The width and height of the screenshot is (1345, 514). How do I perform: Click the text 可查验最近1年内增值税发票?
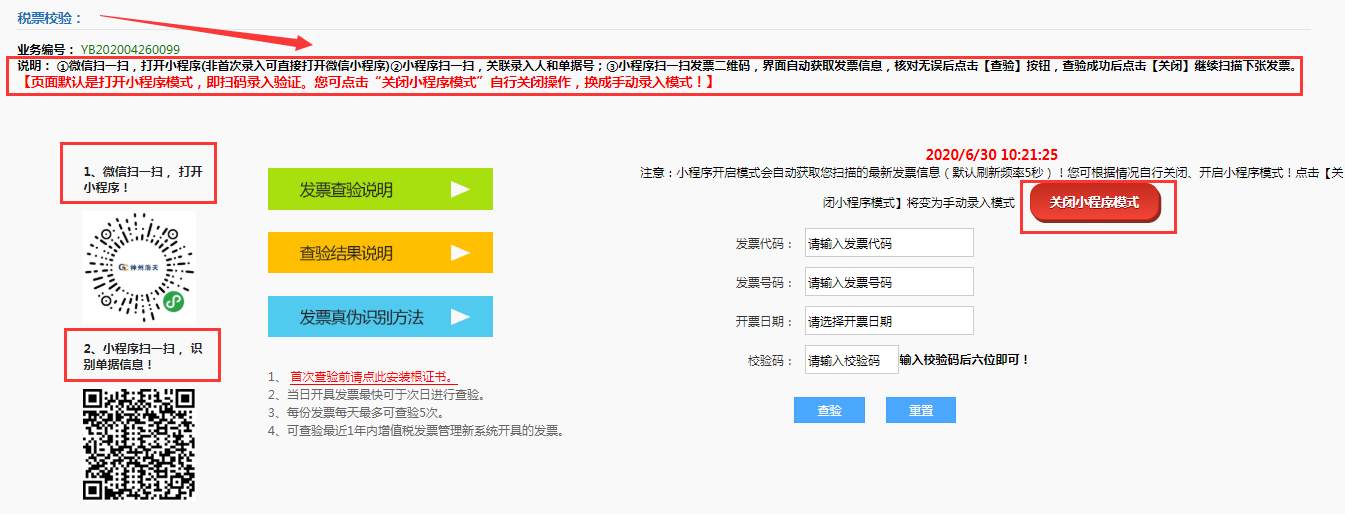click(425, 431)
